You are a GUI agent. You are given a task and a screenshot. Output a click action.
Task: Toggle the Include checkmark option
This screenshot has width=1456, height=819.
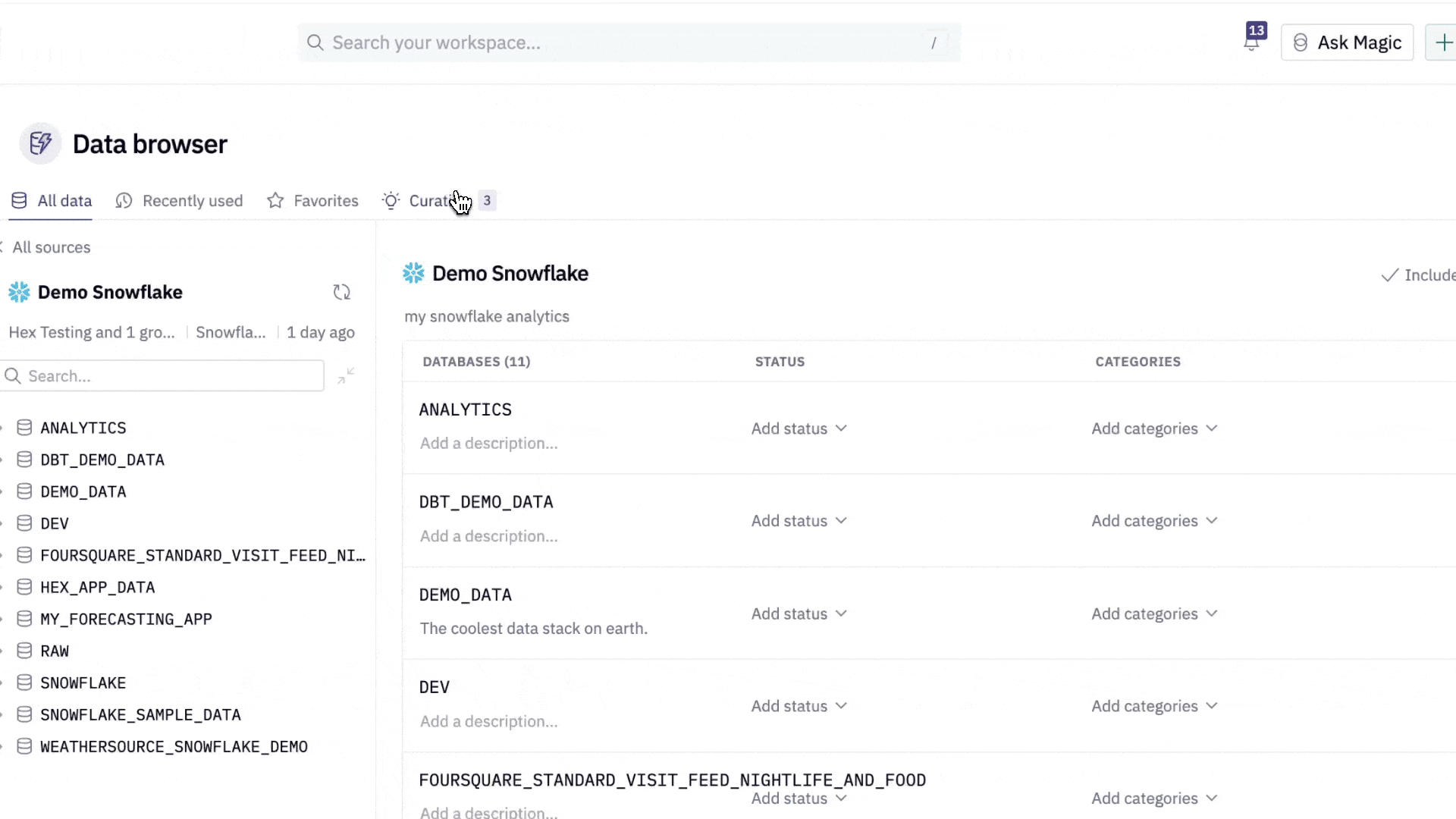point(1418,275)
